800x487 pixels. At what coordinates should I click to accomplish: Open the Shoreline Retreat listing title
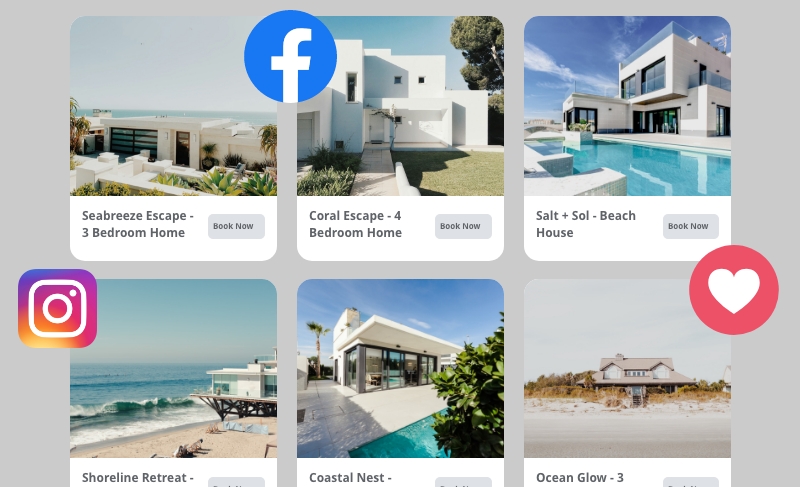pos(138,478)
